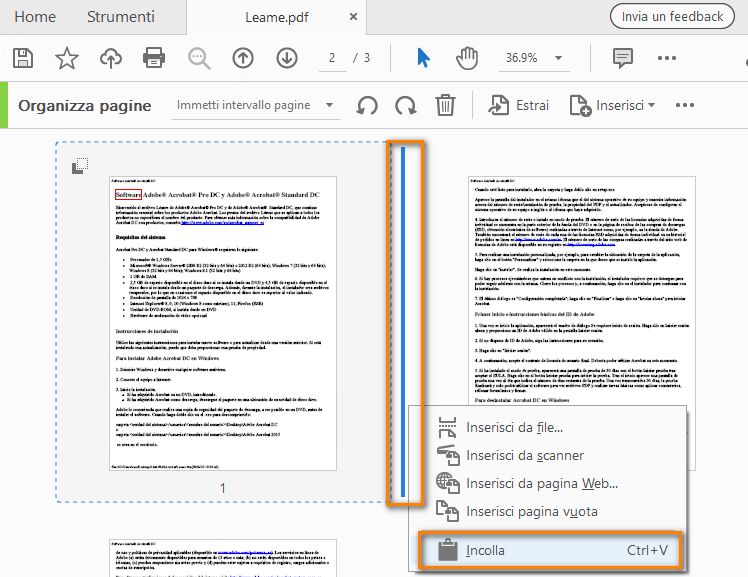The height and width of the screenshot is (577, 748).
Task: Click the page number field showing 2
Action: pyautogui.click(x=332, y=58)
